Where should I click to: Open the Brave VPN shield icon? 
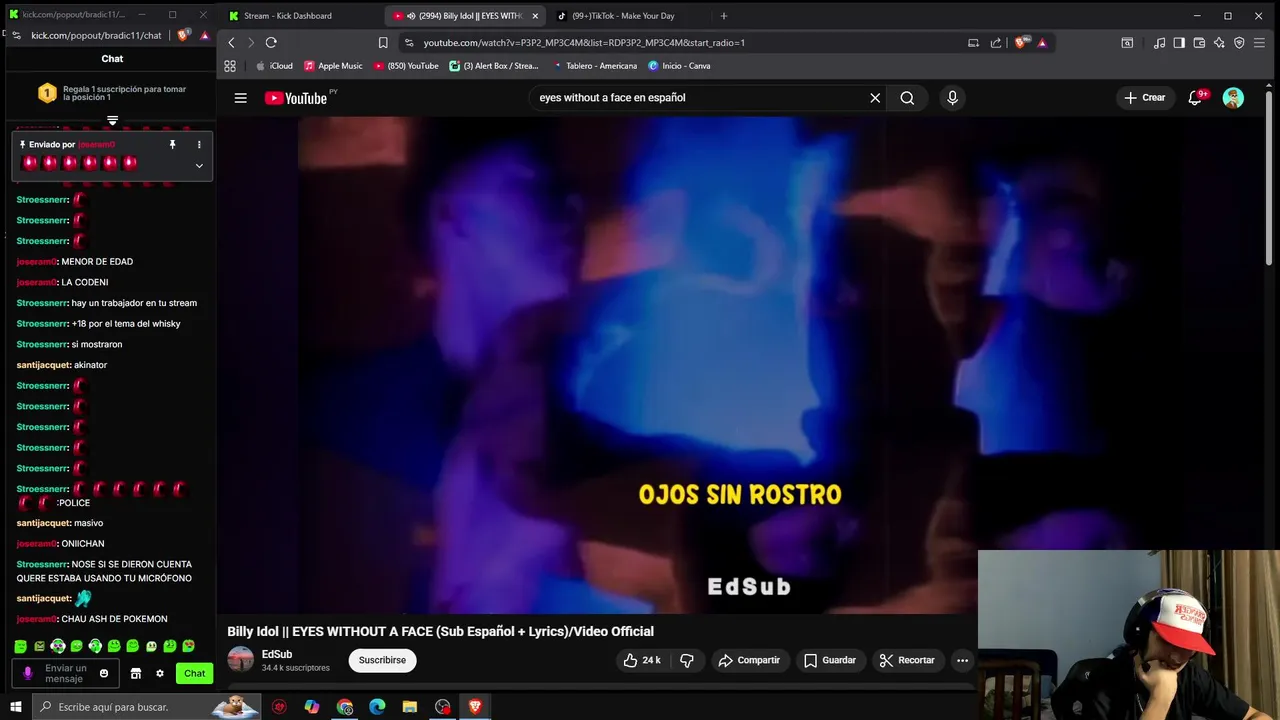1239,43
